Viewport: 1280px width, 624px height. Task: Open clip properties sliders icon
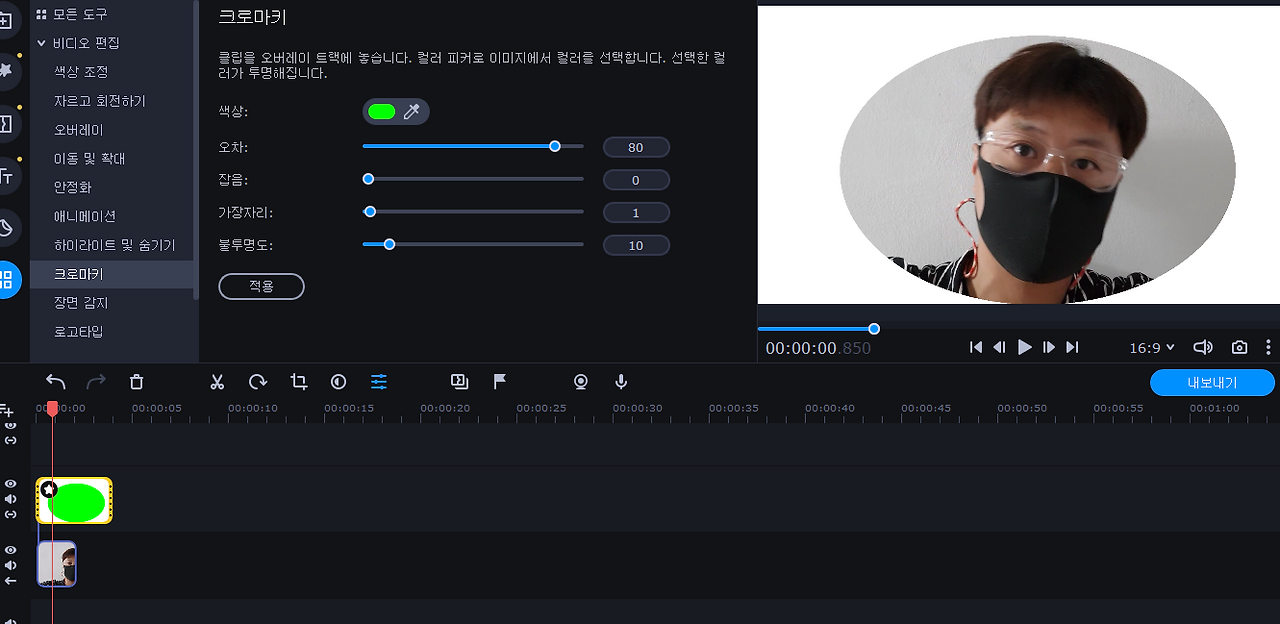click(x=379, y=382)
